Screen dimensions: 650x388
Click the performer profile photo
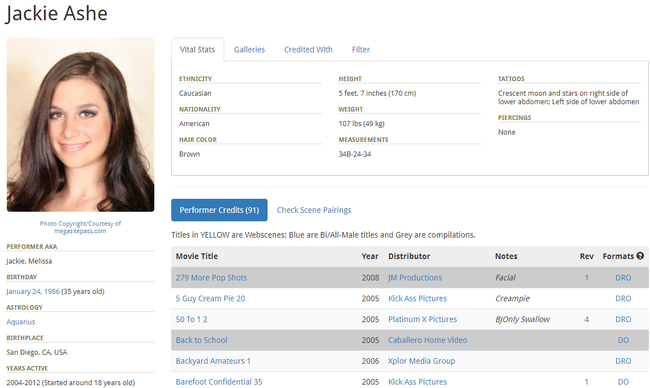(80, 125)
